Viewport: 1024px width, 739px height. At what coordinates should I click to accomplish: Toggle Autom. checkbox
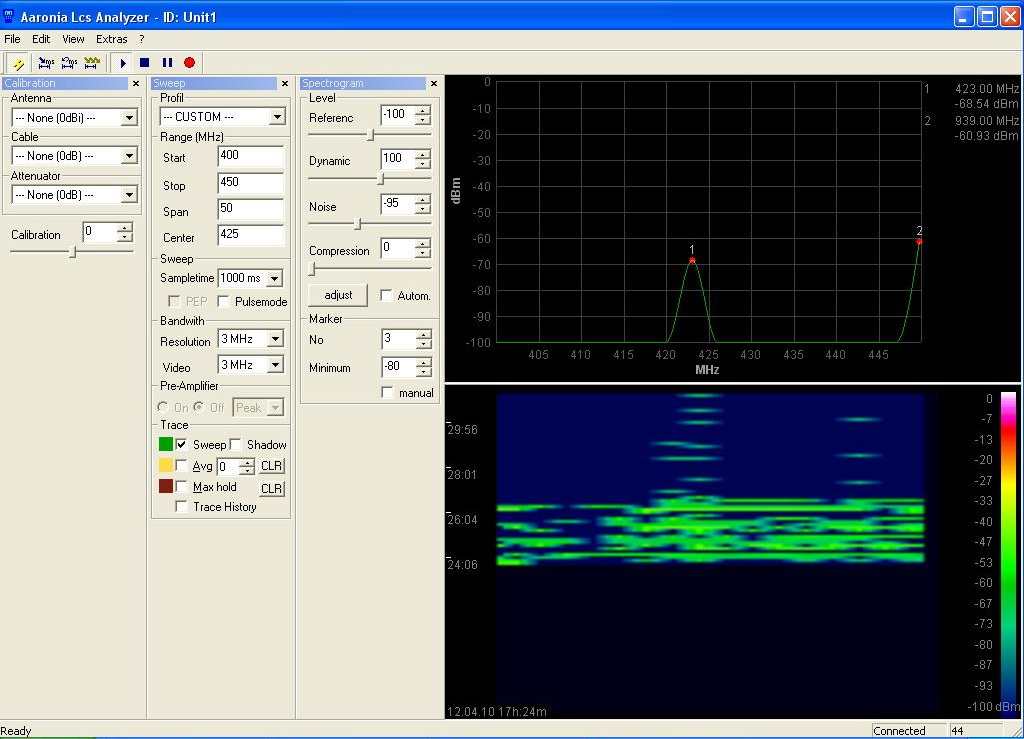386,295
